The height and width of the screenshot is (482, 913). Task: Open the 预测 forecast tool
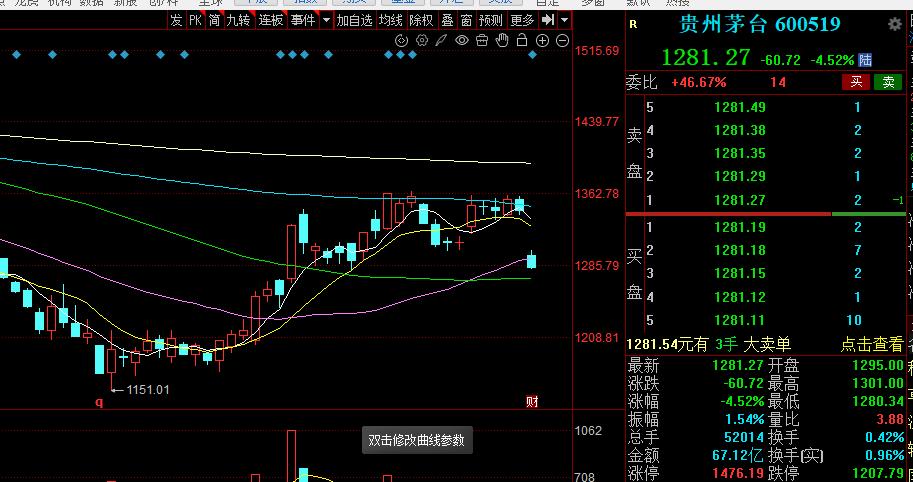[490, 20]
